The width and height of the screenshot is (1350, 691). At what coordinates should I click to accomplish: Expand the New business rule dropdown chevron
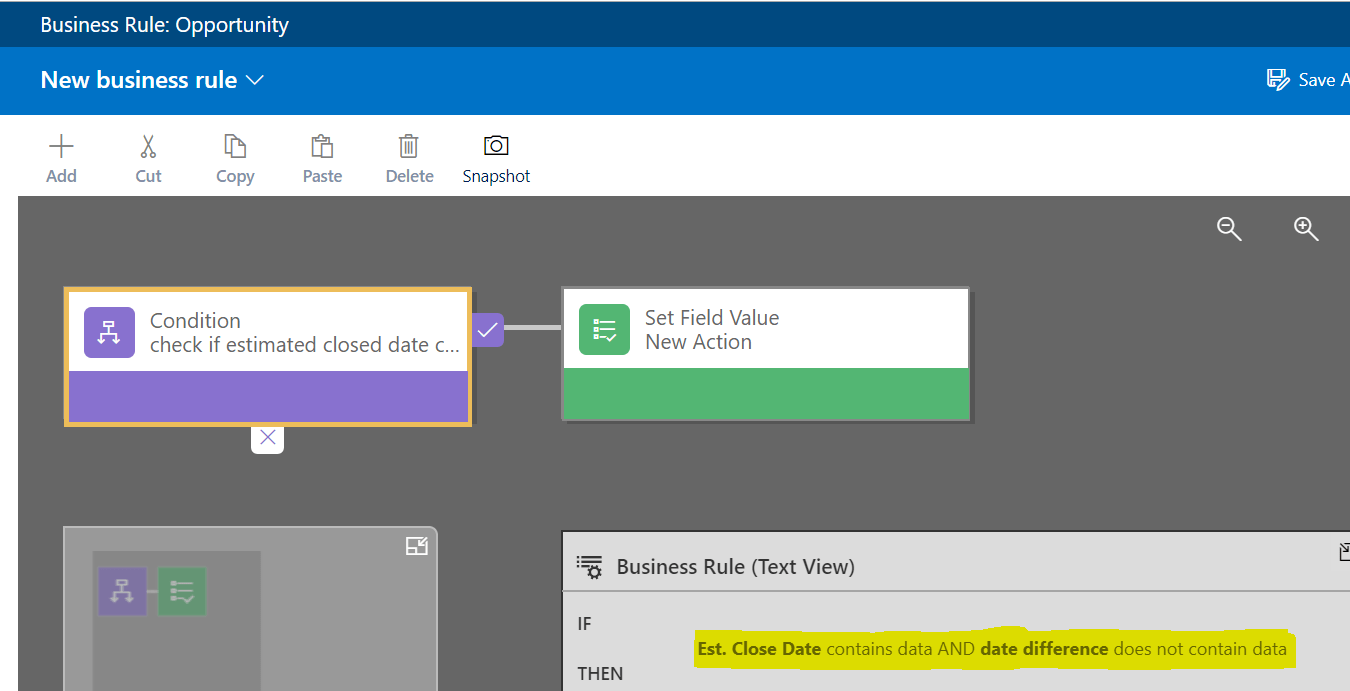click(x=255, y=80)
